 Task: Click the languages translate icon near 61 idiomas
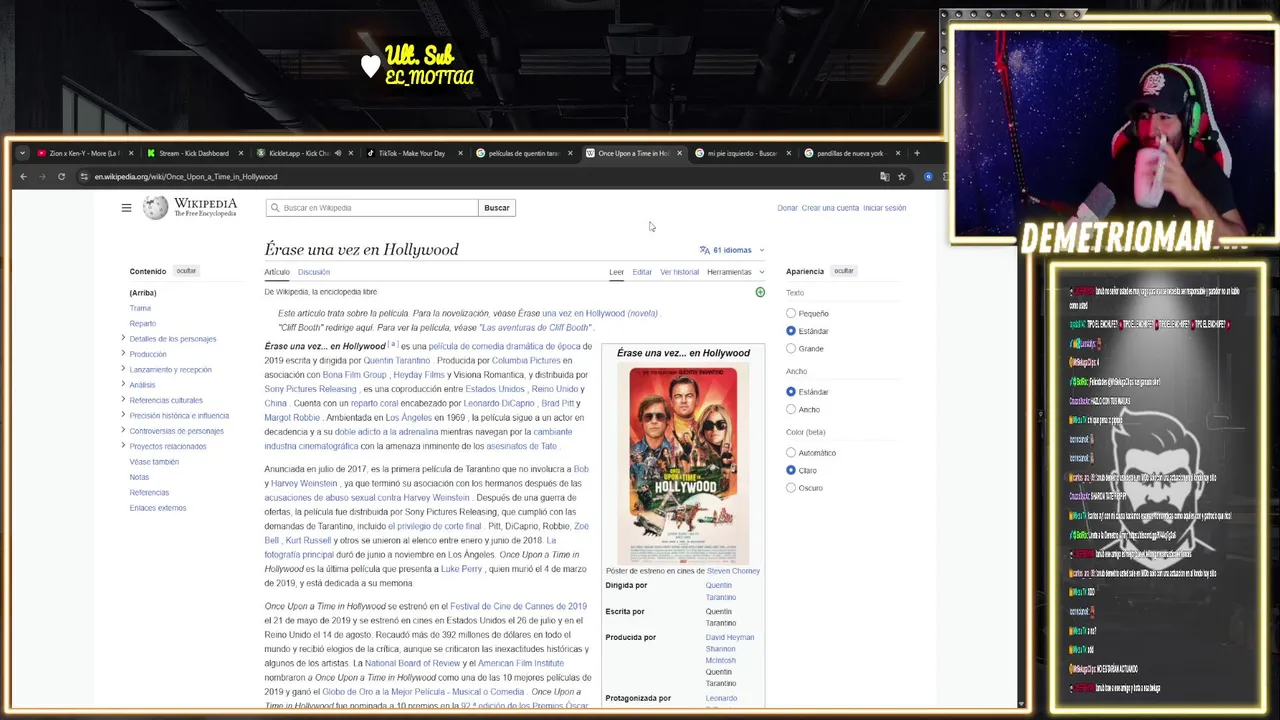point(704,250)
